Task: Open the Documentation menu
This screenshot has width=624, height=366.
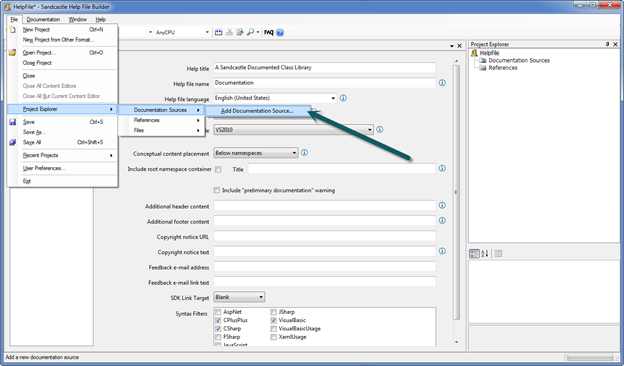Action: pyautogui.click(x=43, y=19)
